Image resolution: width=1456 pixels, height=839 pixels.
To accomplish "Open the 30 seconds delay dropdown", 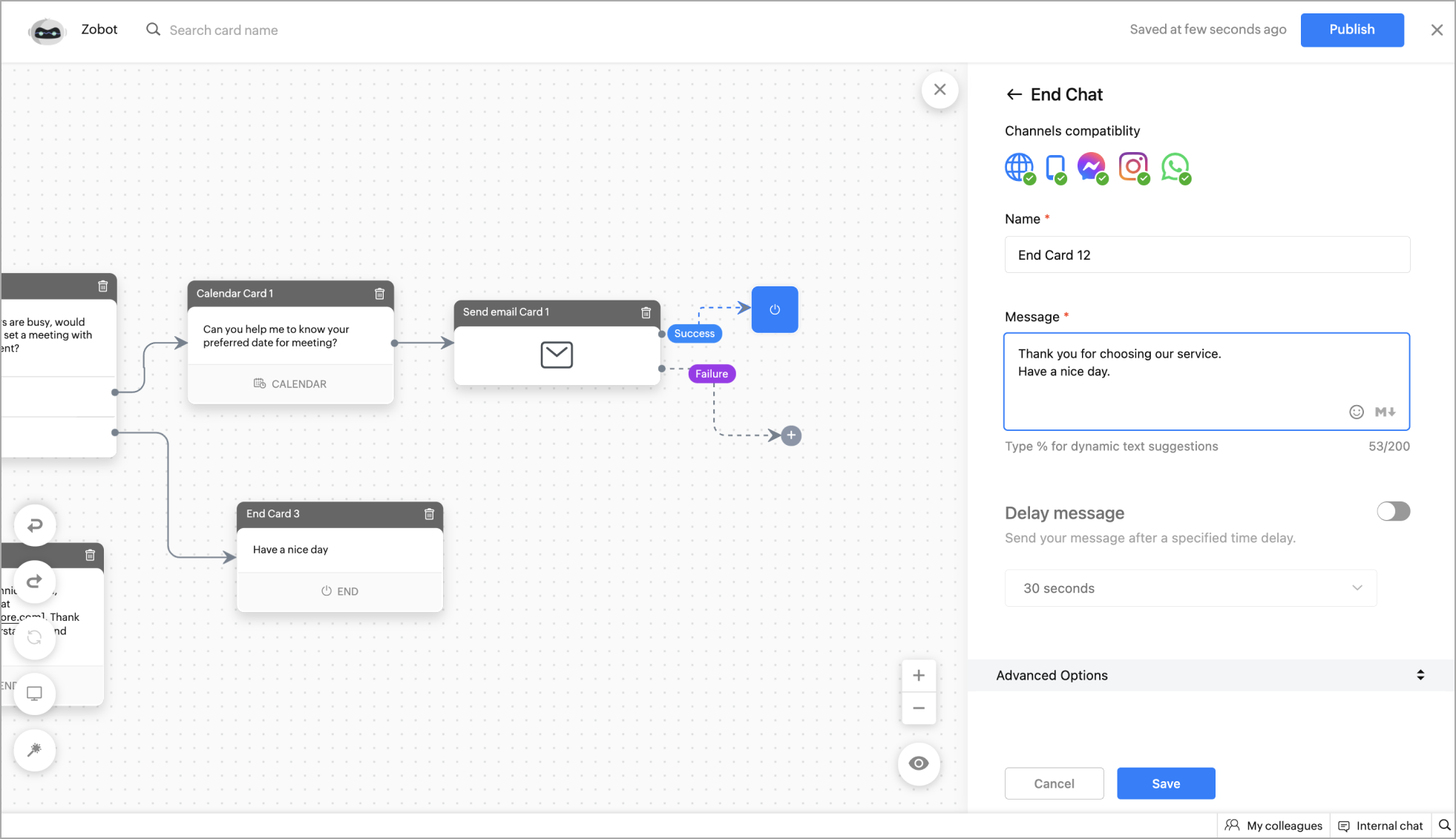I will click(1190, 588).
